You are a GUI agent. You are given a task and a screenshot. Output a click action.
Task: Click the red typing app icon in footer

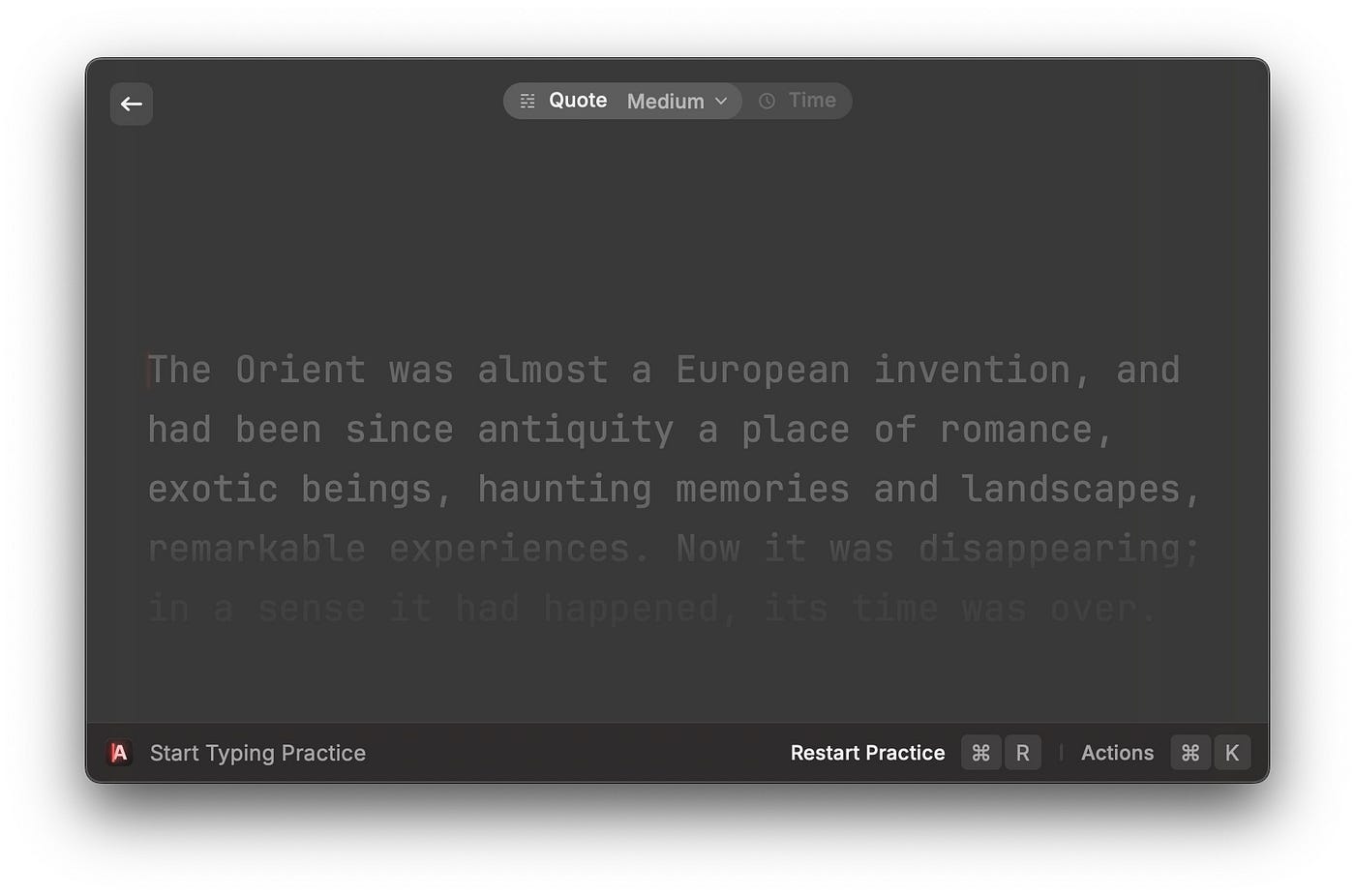pos(119,753)
